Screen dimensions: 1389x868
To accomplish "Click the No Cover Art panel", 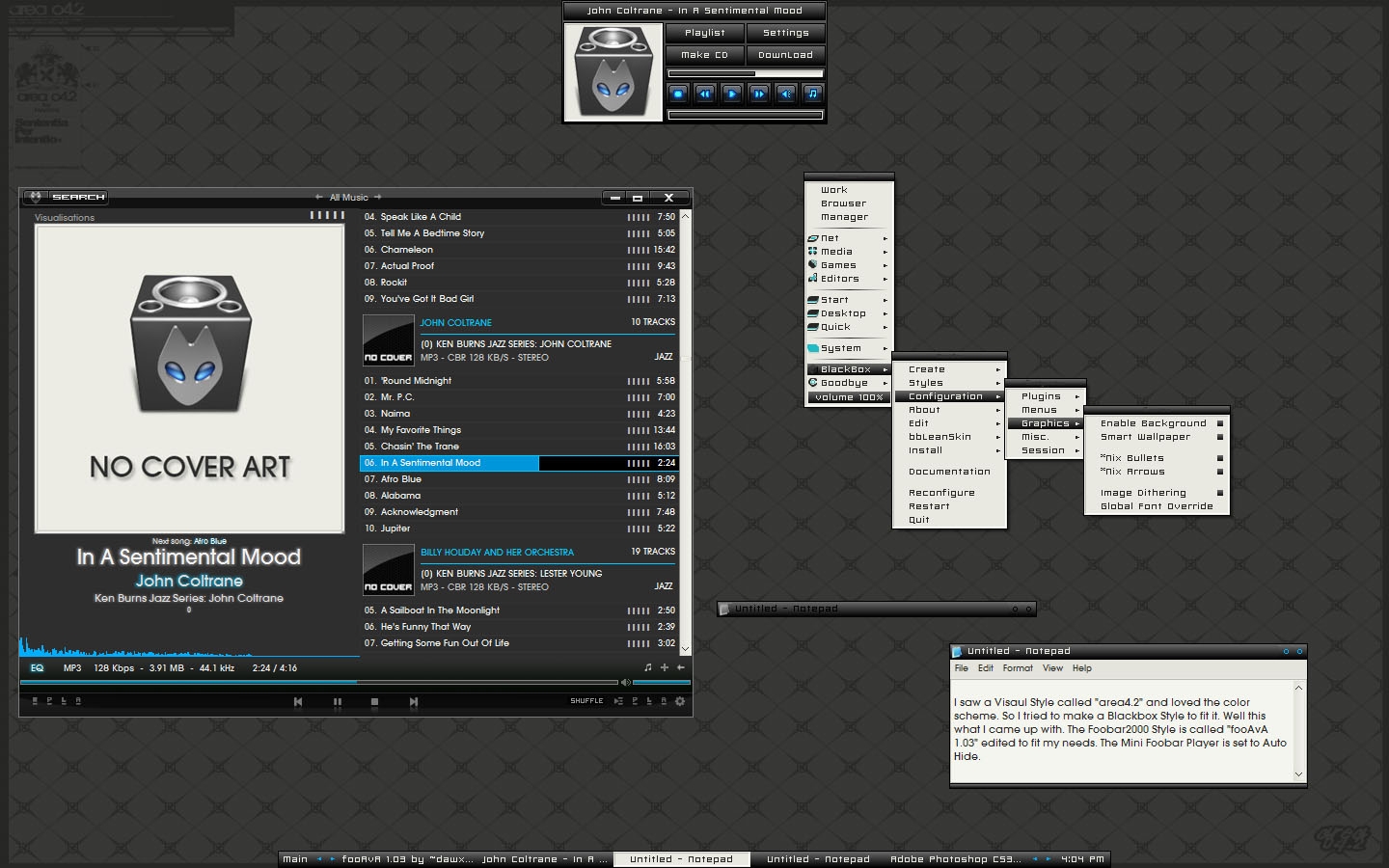I will tap(190, 378).
